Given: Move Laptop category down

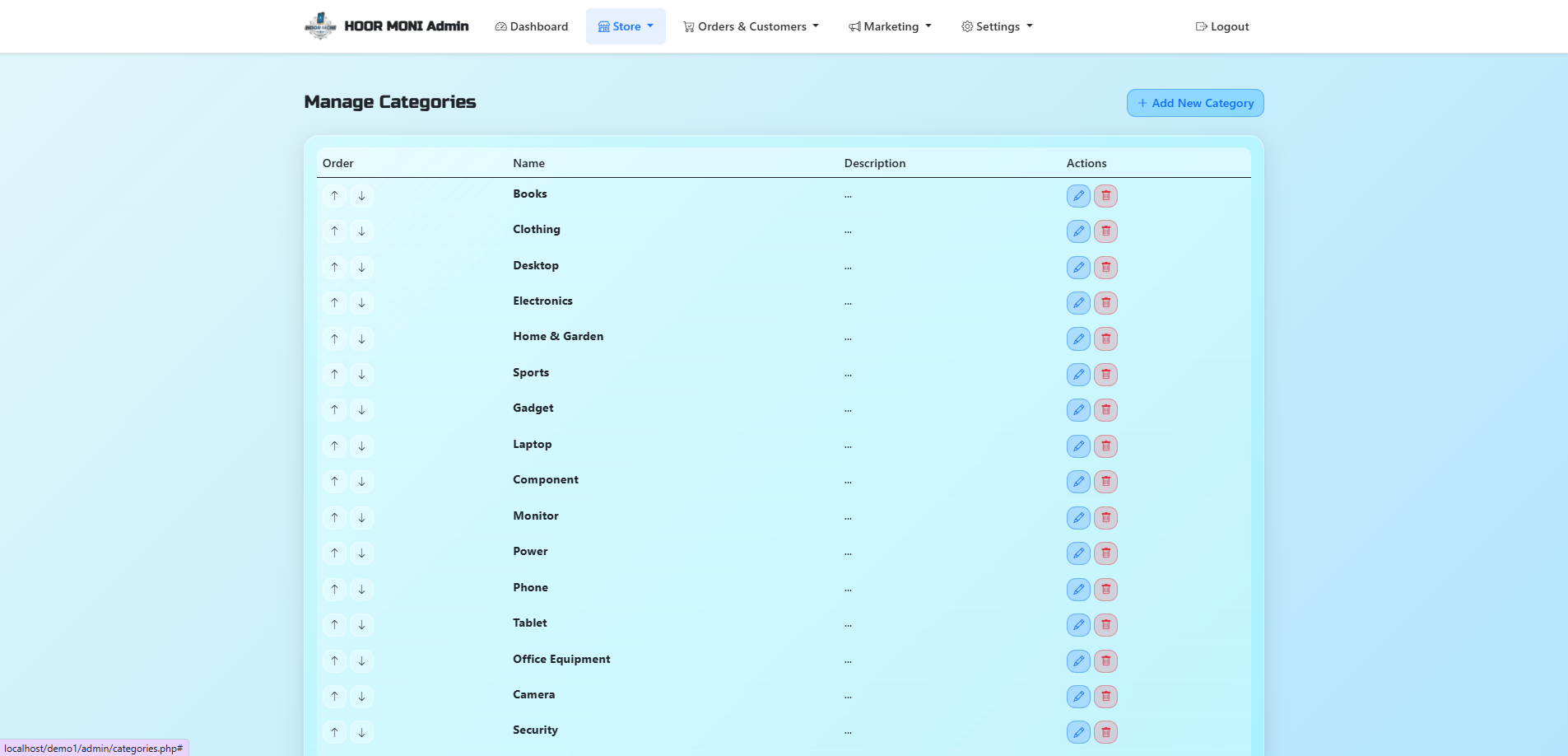Looking at the screenshot, I should tap(361, 446).
